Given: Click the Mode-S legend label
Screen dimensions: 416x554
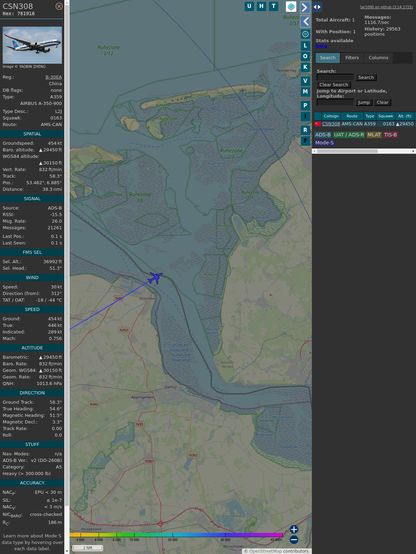Looking at the screenshot, I should pyautogui.click(x=324, y=143).
